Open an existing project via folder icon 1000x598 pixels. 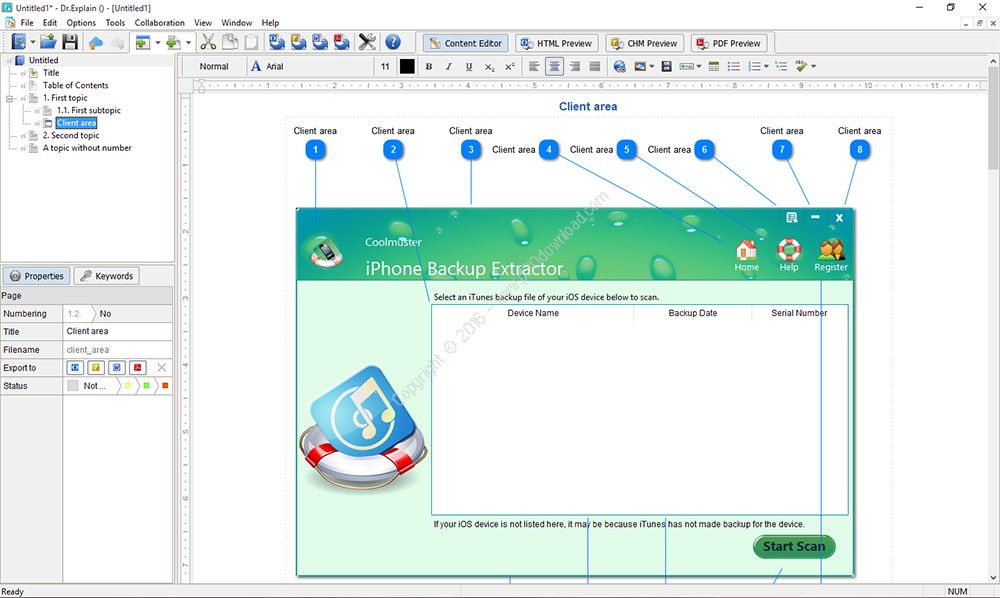[48, 42]
